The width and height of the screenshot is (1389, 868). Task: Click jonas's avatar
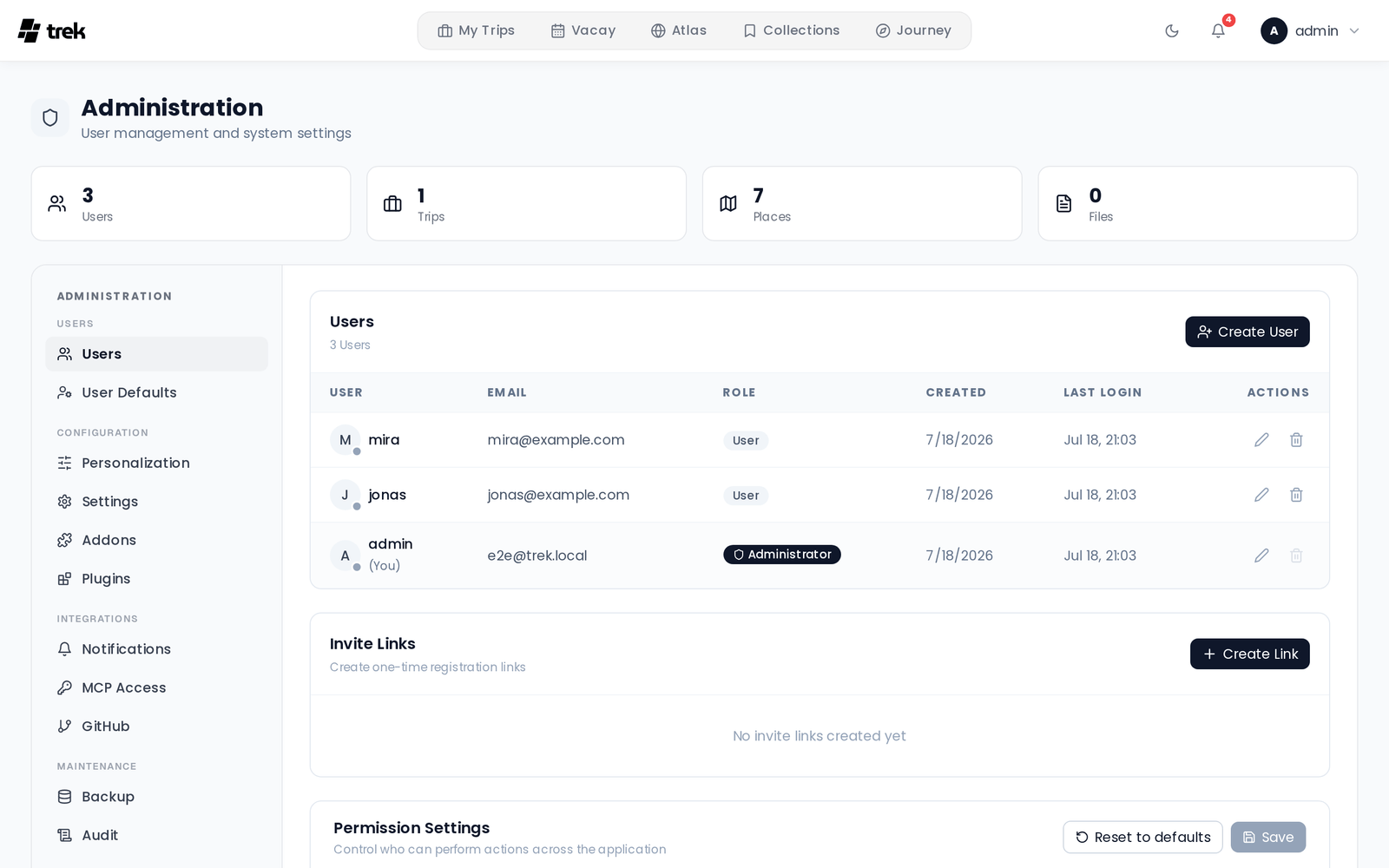(345, 495)
